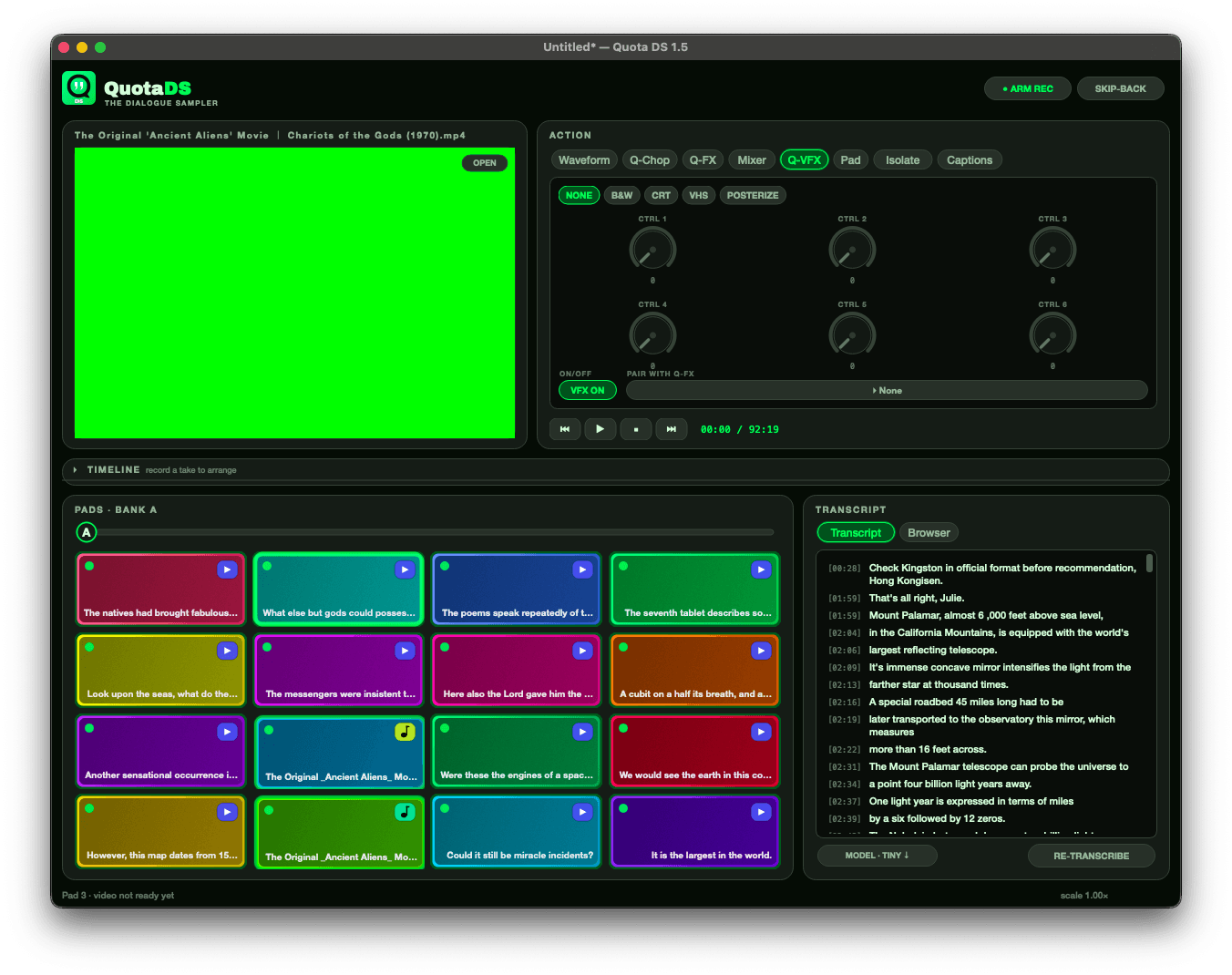Image resolution: width=1232 pixels, height=975 pixels.
Task: Toggle ARM REC recording
Action: 1028,88
